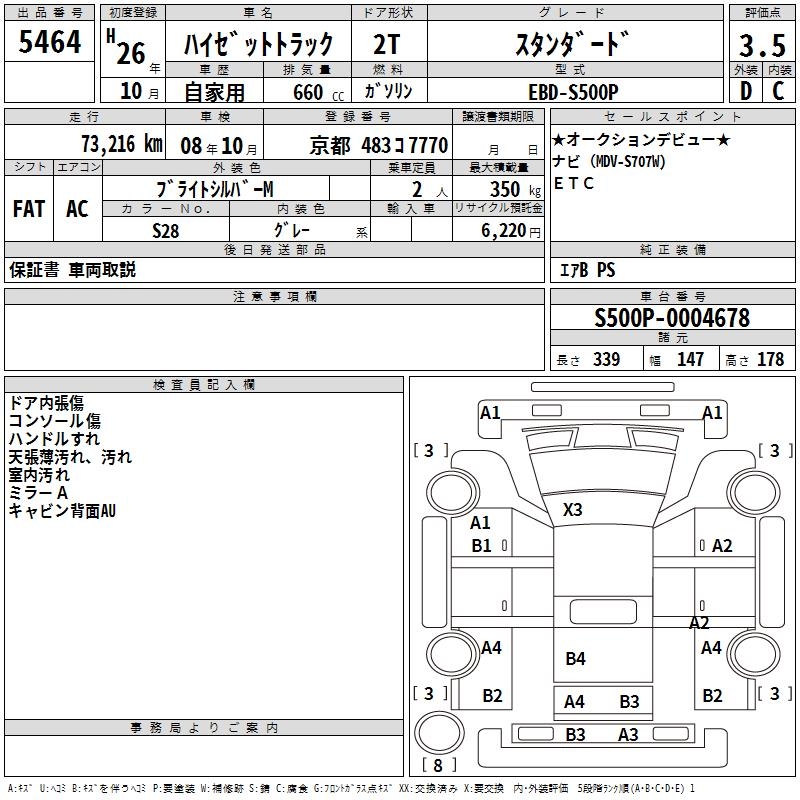The image size is (800, 800).
Task: Click the inspector note ドア内張傷
Action: click(46, 403)
